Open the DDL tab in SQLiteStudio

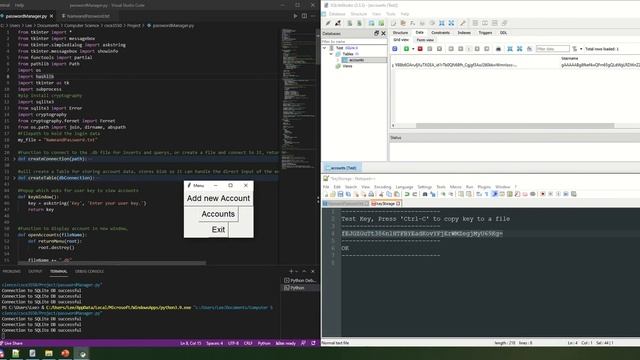(x=503, y=33)
